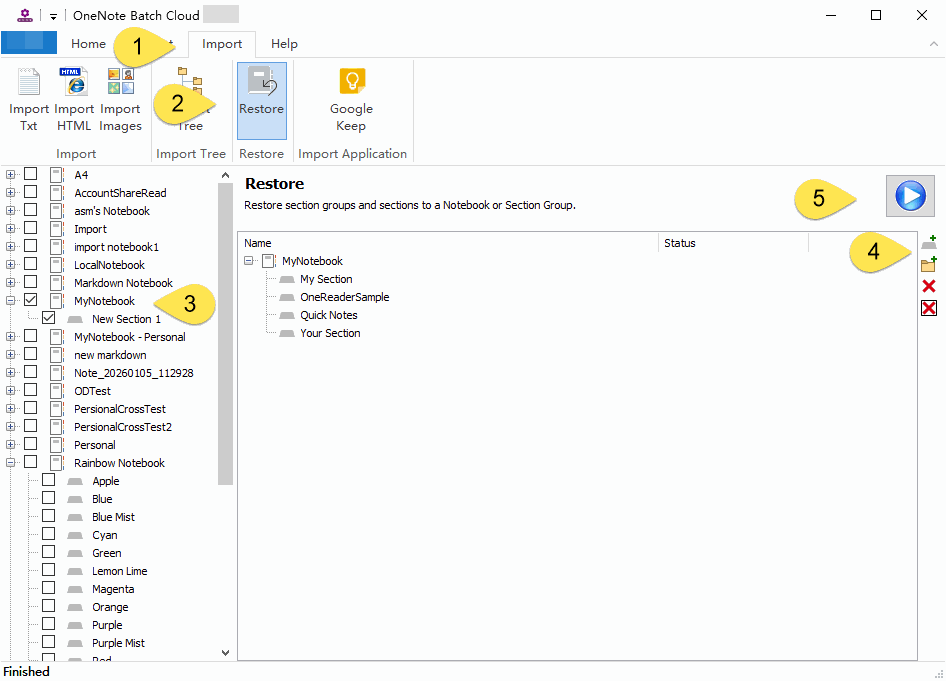This screenshot has width=946, height=681.
Task: Click the notebook tree vertical scrollbar
Action: [225, 330]
